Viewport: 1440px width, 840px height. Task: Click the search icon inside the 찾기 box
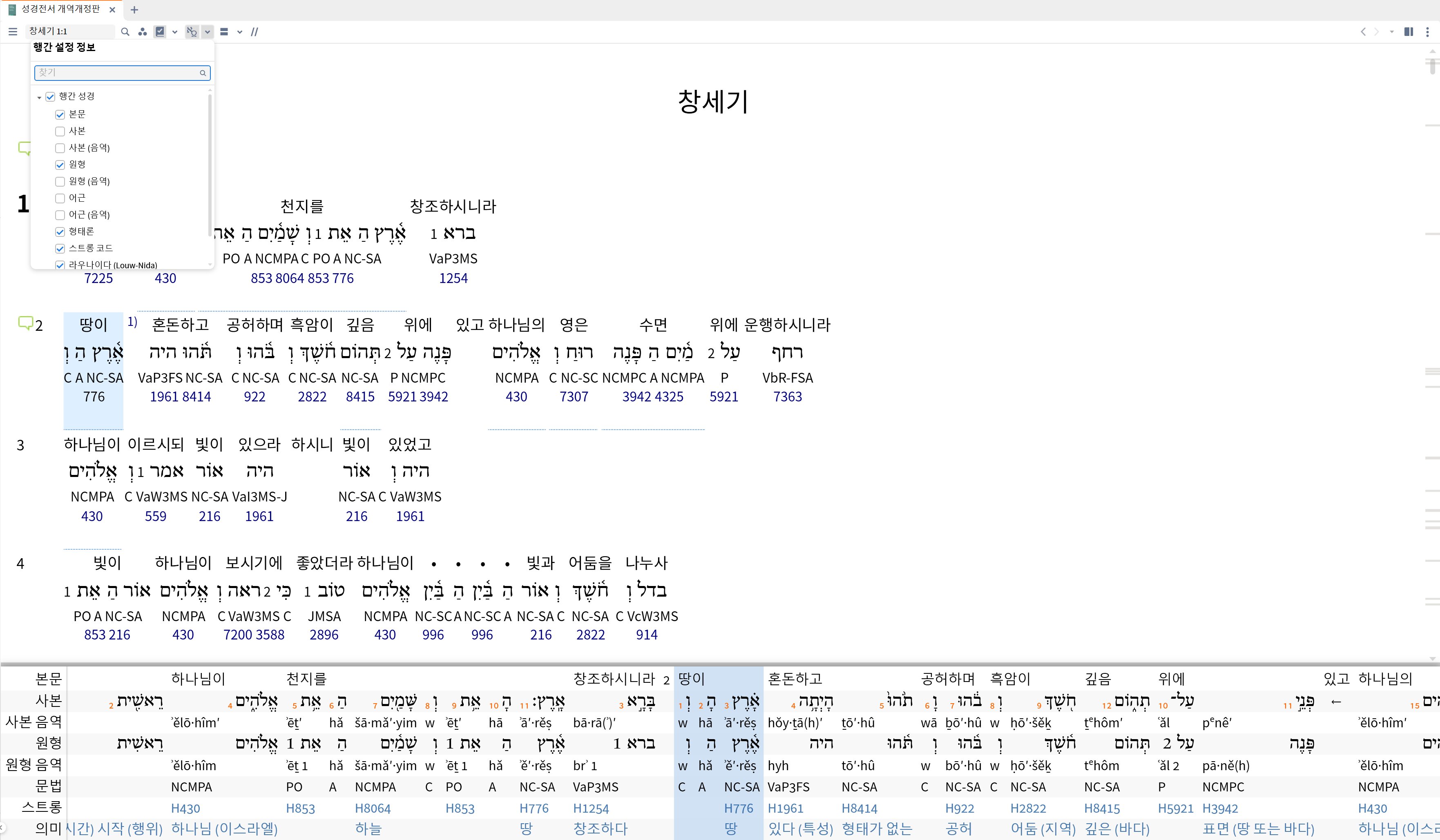[203, 73]
